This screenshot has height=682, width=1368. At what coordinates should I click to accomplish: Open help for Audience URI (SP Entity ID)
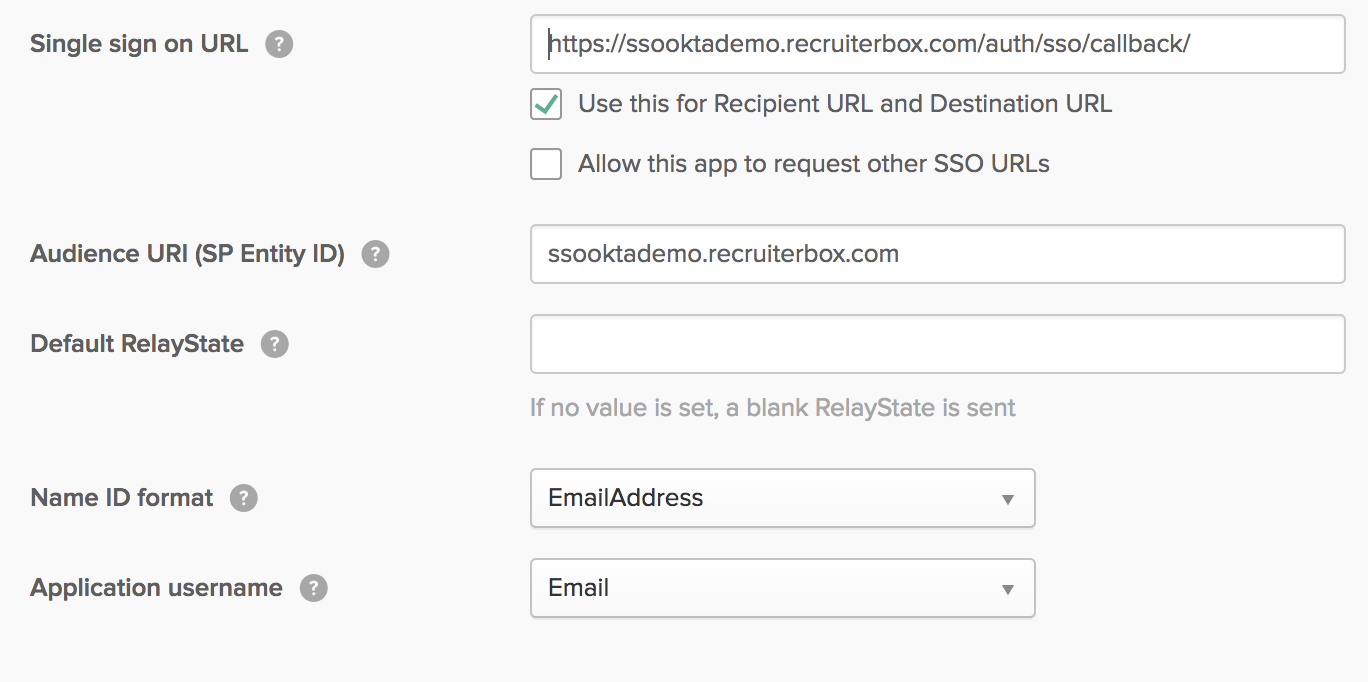coord(375,254)
